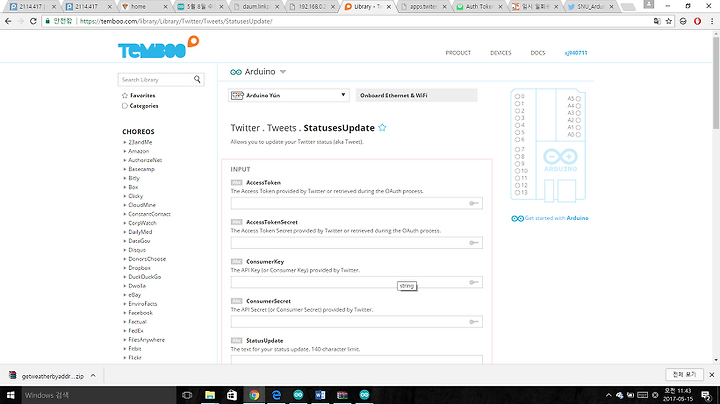Click the key icon in AccessToken field
This screenshot has height=404, width=720.
474,203
